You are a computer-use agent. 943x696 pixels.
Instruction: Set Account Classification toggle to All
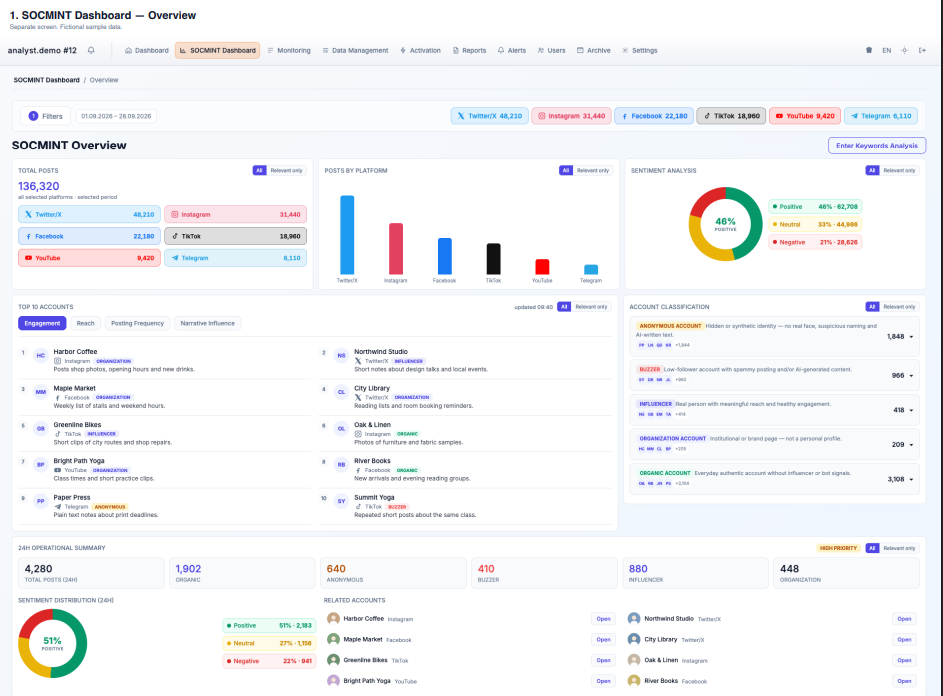coord(872,307)
